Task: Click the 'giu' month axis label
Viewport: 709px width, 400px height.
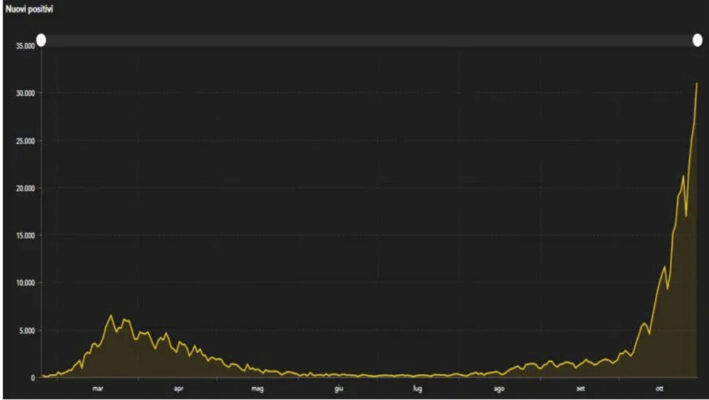Action: (339, 388)
